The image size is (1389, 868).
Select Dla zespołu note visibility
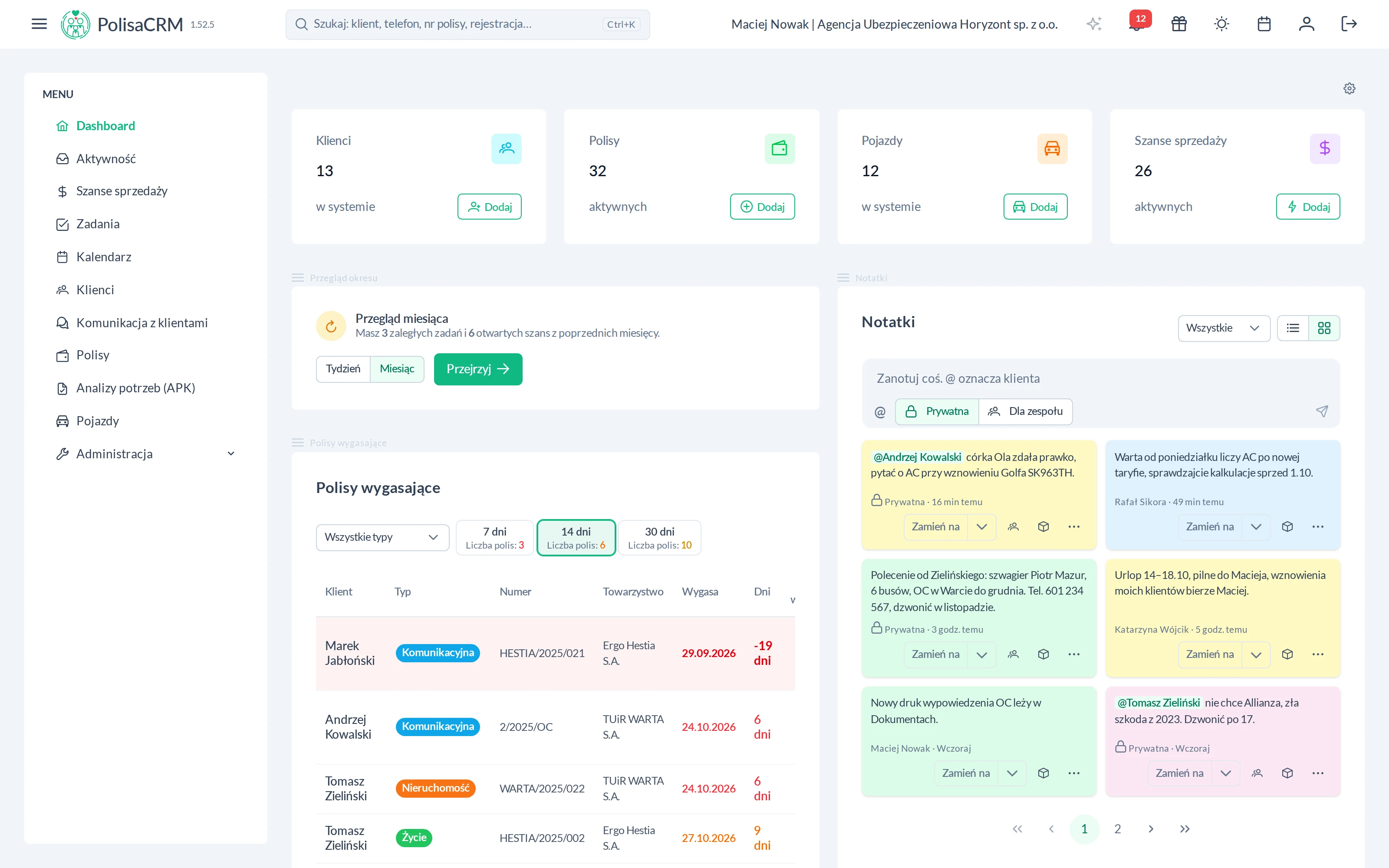[x=1025, y=411]
